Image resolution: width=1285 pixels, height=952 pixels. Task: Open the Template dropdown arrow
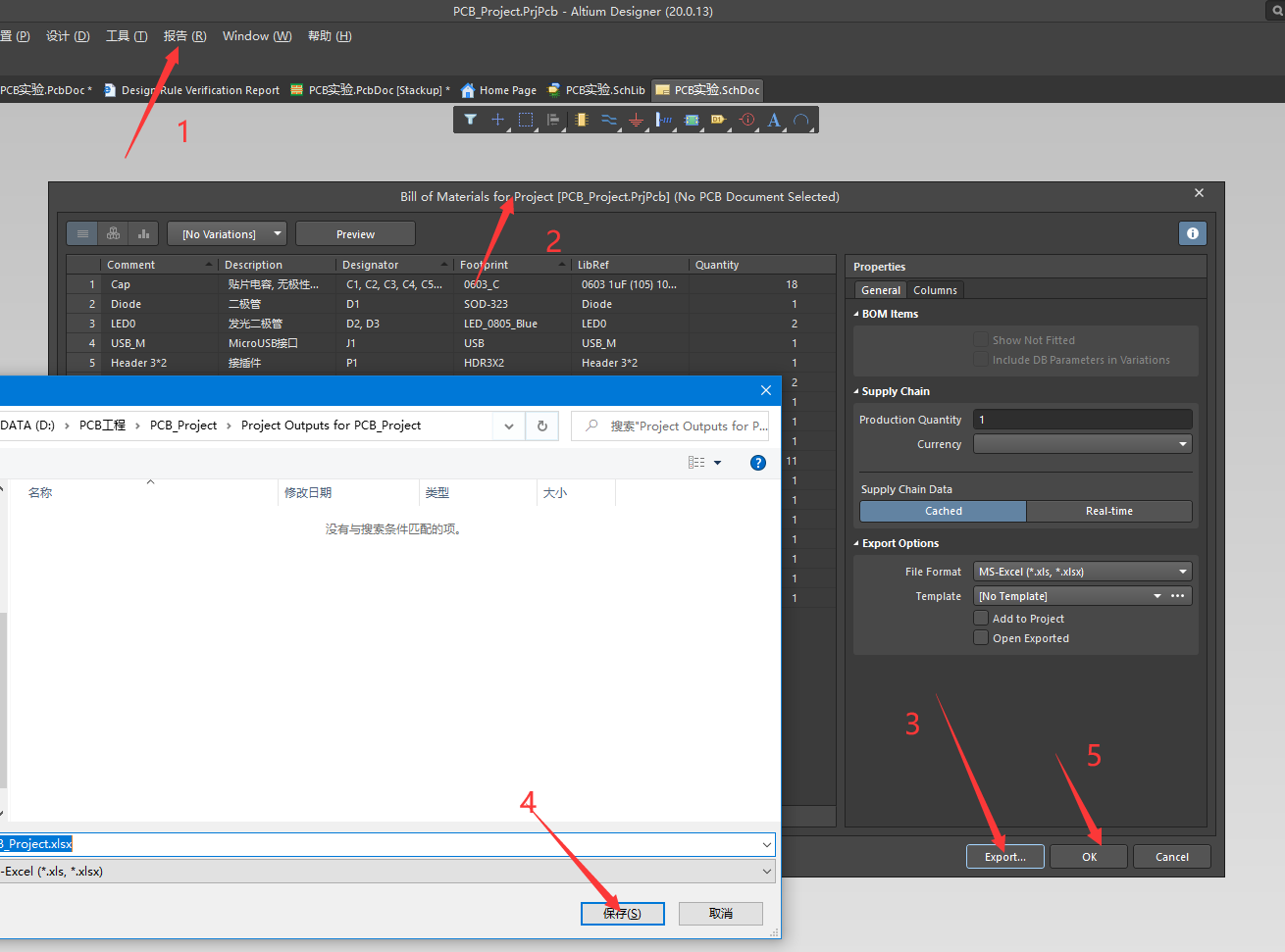(1157, 596)
